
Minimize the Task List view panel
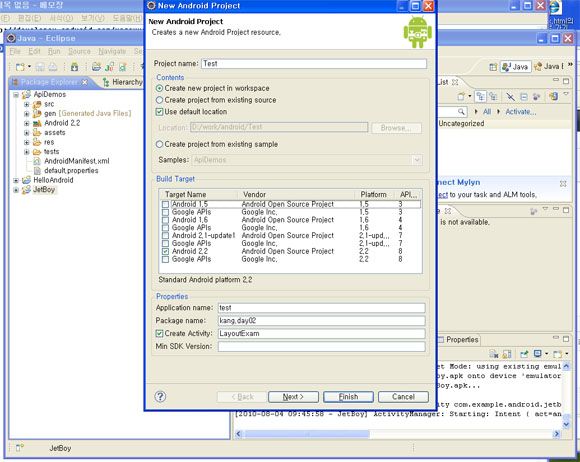click(x=556, y=80)
